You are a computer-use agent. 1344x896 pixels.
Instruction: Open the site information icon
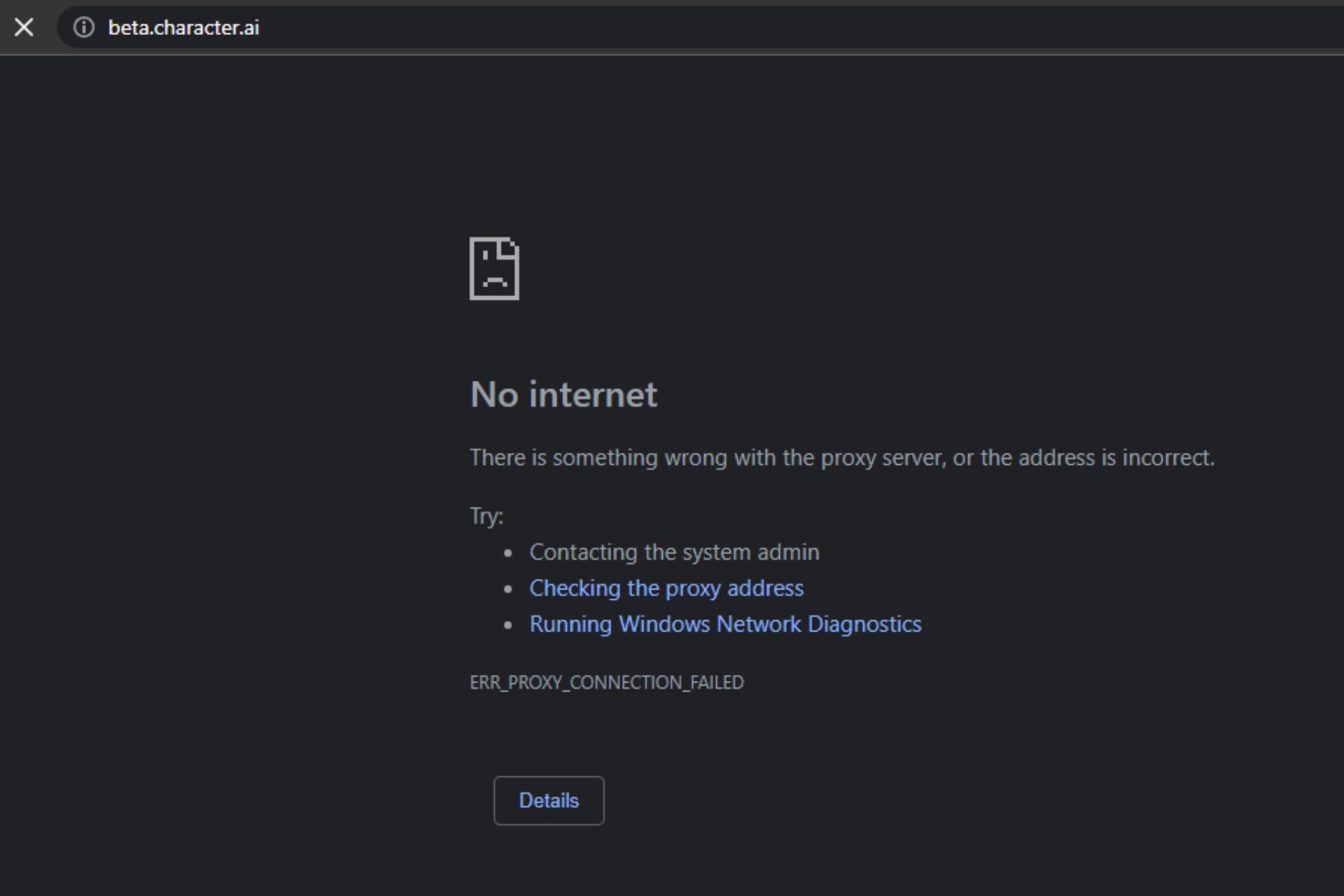(x=84, y=27)
